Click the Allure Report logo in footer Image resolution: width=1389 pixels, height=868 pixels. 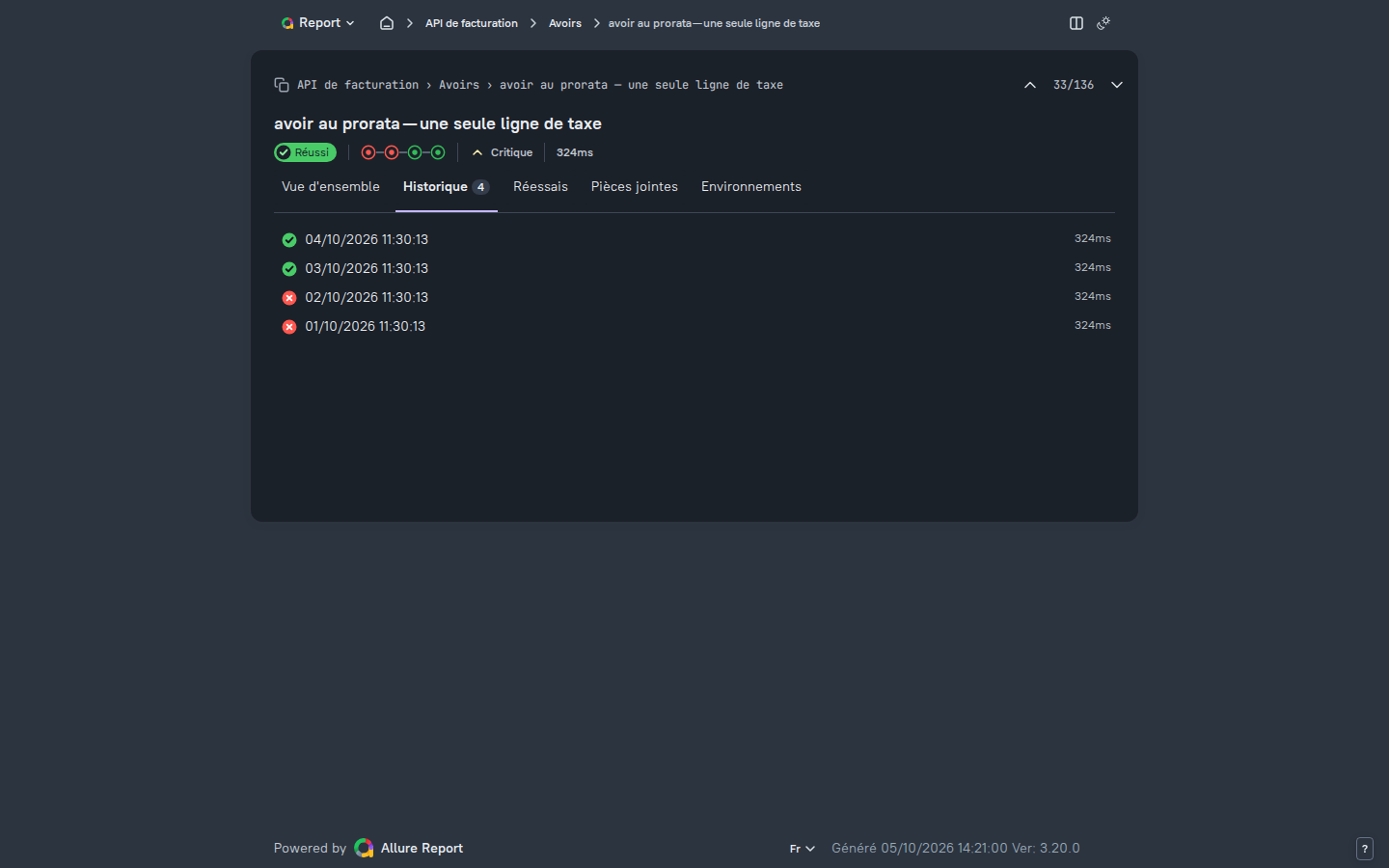(x=364, y=848)
